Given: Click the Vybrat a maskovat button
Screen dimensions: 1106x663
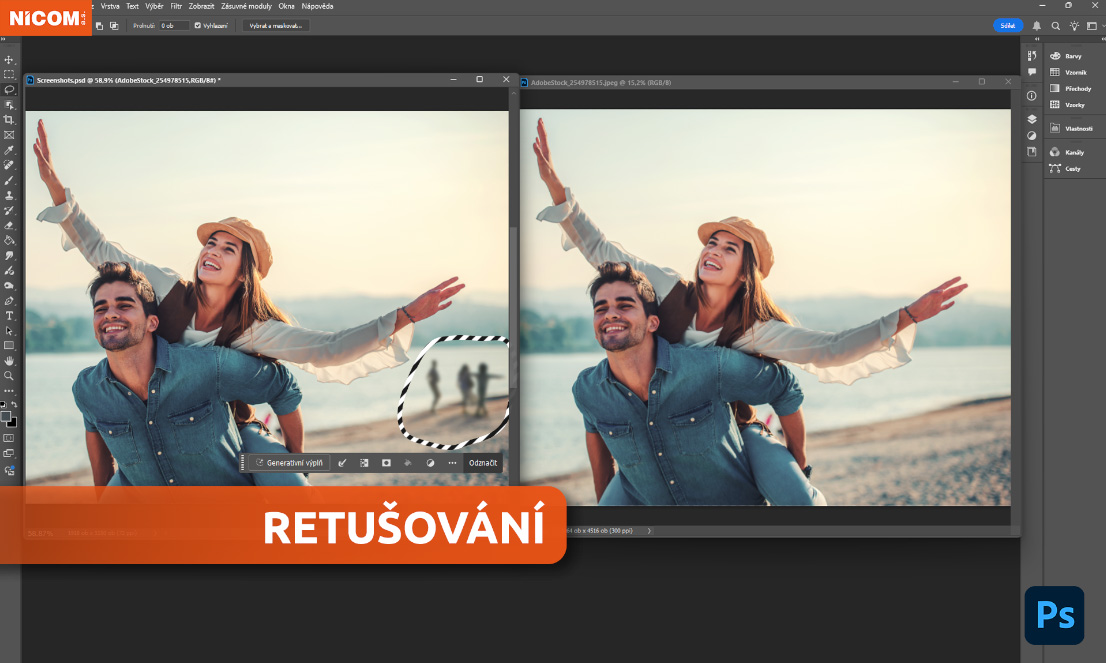Looking at the screenshot, I should click(276, 25).
